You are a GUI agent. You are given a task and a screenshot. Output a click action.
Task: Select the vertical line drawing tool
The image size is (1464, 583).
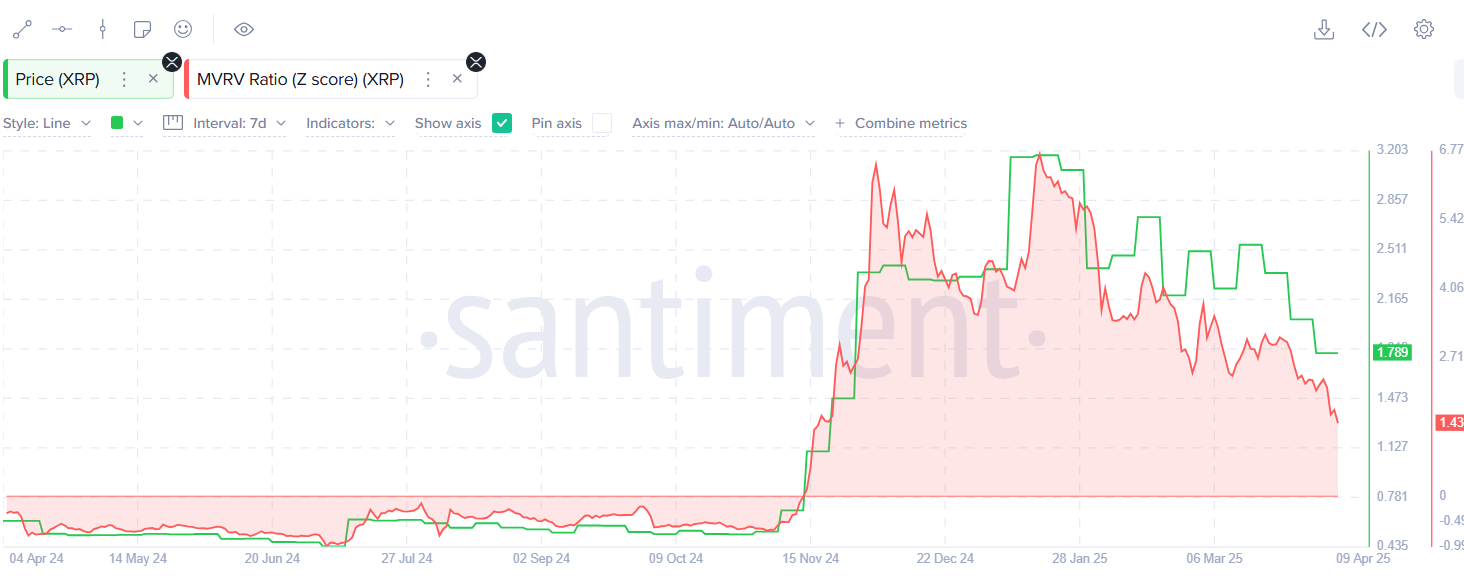point(102,29)
